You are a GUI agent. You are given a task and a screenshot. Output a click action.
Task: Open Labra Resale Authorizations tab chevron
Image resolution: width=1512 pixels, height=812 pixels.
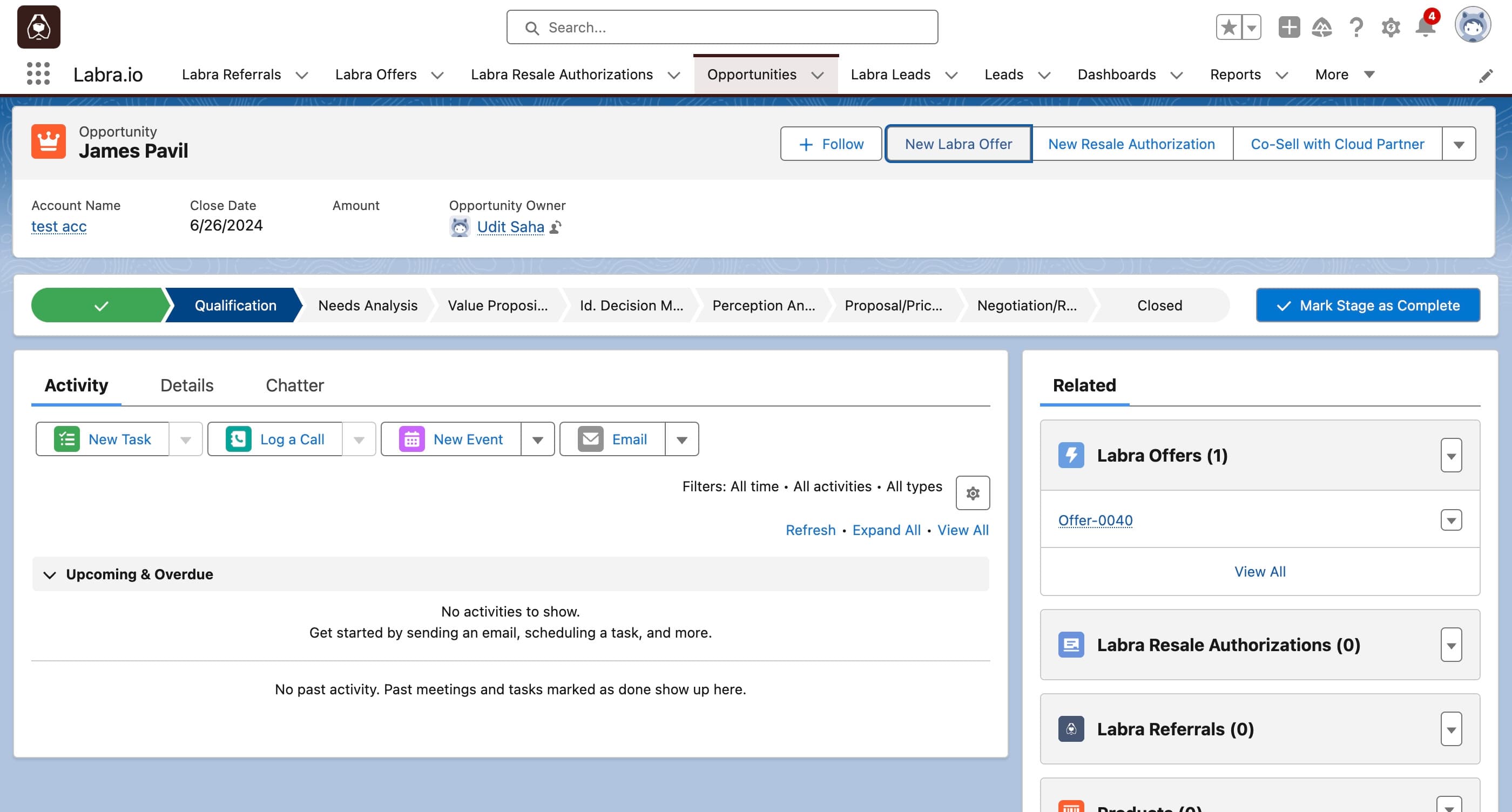click(674, 75)
